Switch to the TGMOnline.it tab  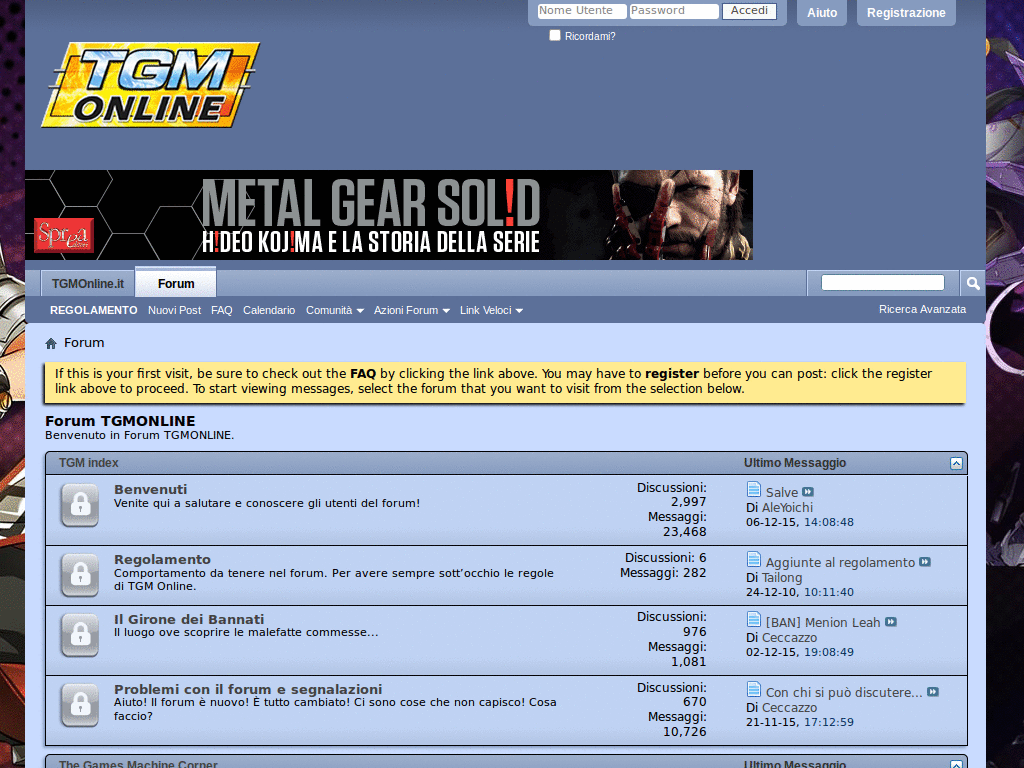pos(88,283)
